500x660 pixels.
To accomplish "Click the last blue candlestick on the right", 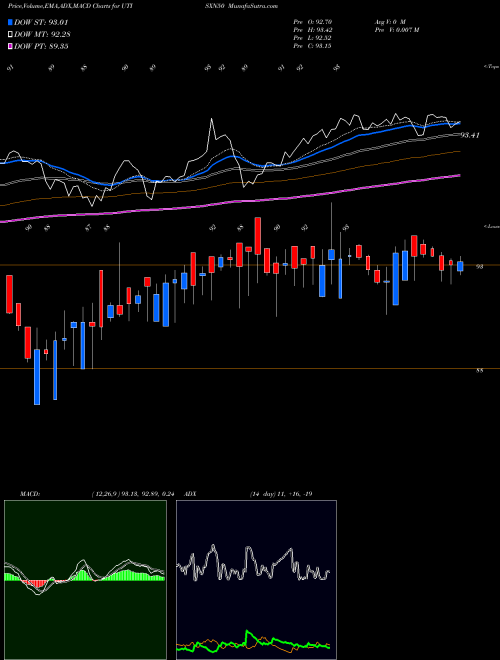I will point(460,266).
